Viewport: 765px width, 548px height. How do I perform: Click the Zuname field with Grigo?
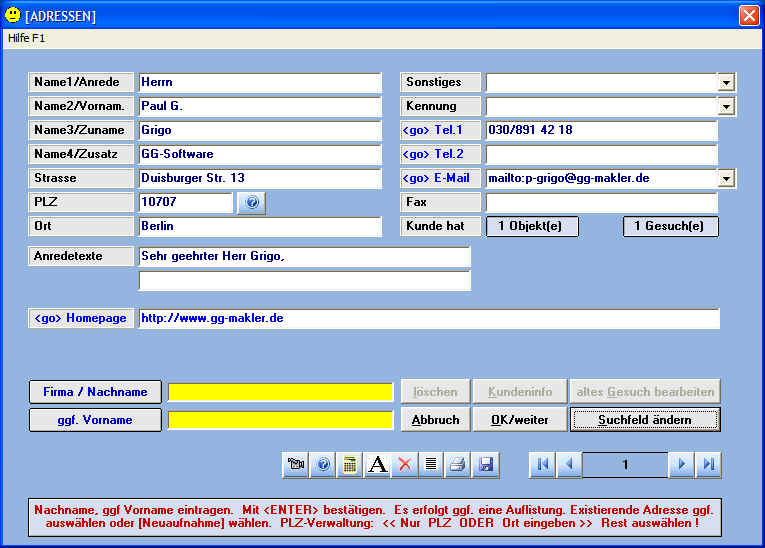tap(260, 130)
